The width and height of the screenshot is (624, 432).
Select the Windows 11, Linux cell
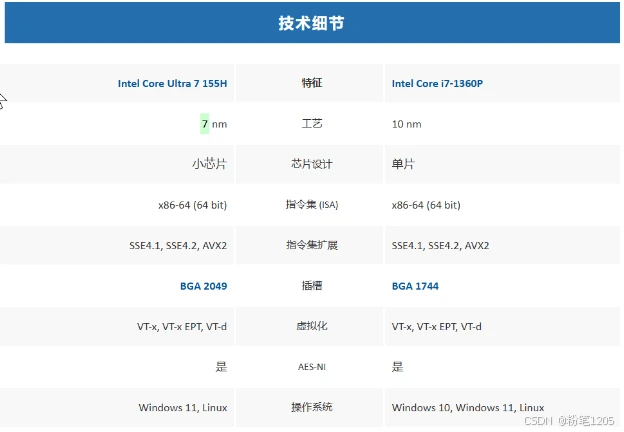coord(183,408)
